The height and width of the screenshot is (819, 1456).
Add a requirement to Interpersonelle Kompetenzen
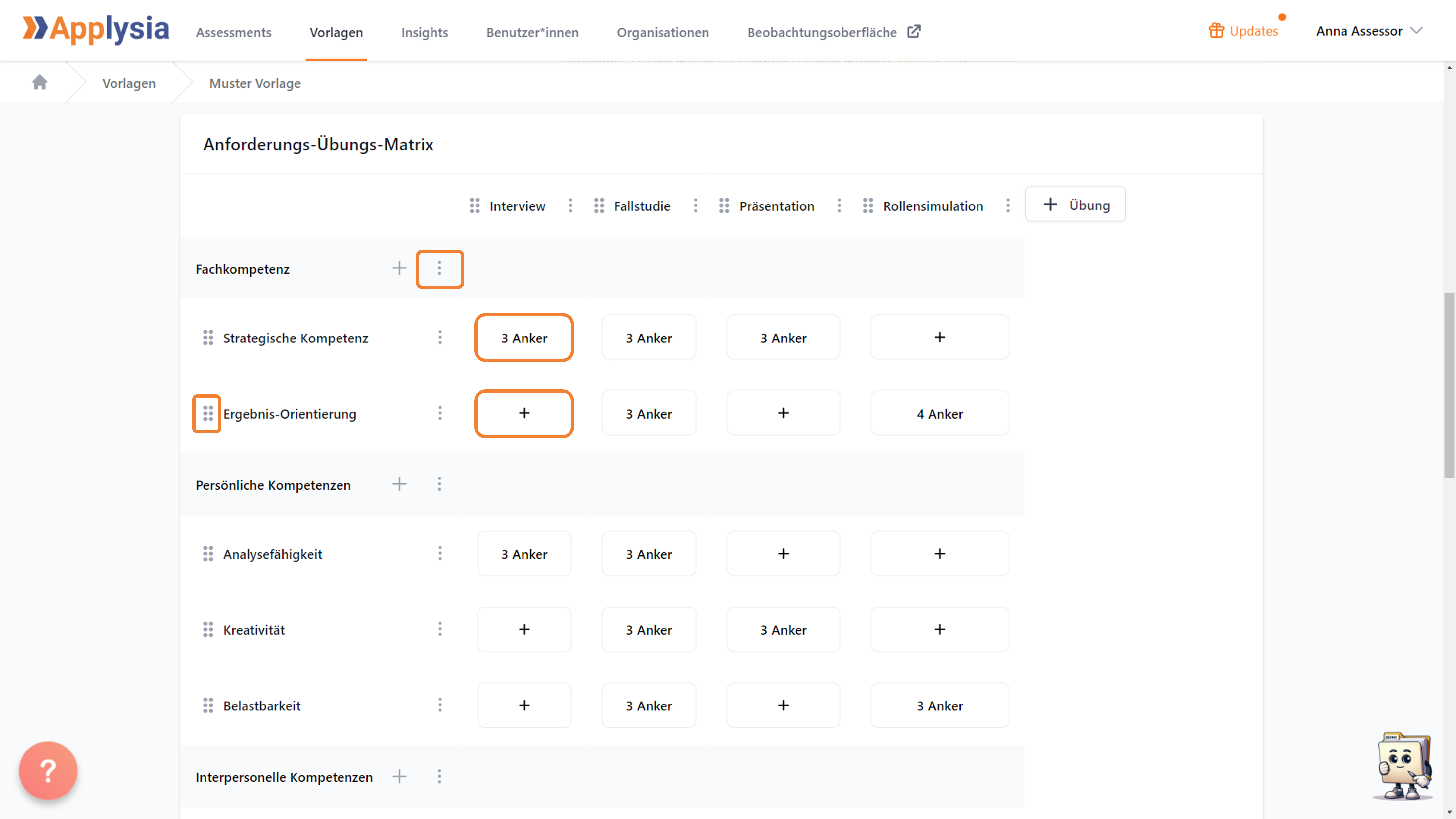[400, 776]
